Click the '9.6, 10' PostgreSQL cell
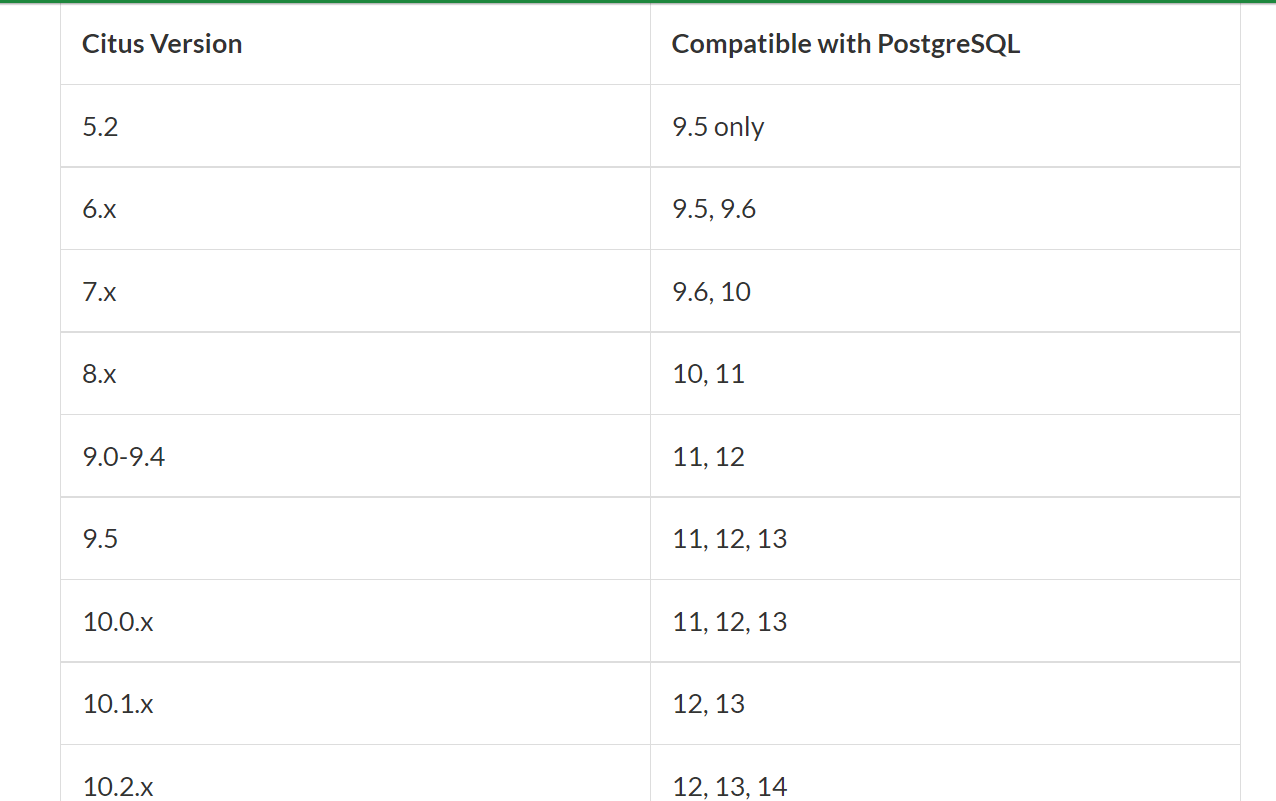1276x801 pixels. (x=711, y=292)
